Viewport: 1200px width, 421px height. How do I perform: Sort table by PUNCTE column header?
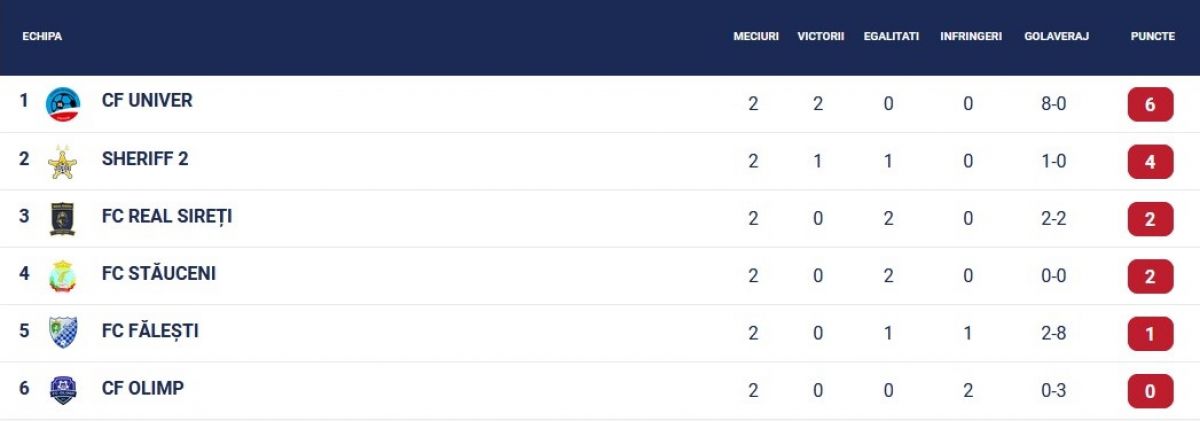point(1152,36)
